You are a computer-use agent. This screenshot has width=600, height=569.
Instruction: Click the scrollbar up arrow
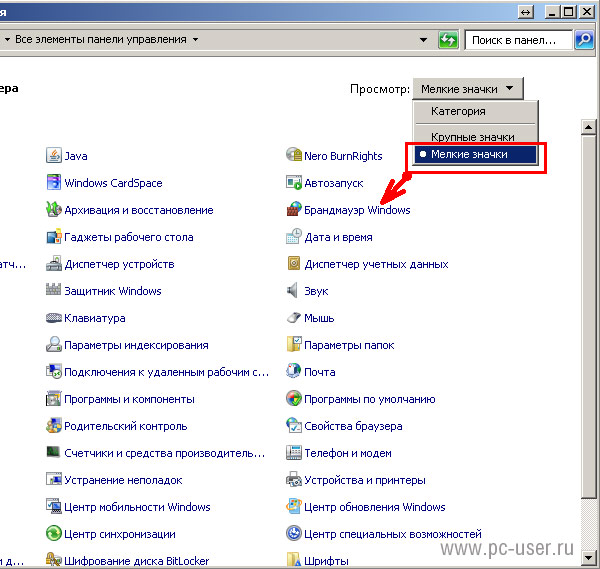589,127
